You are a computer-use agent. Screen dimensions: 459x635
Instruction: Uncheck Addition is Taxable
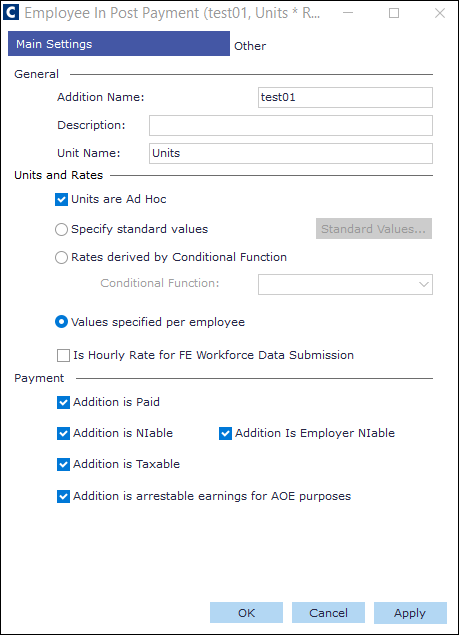pos(64,465)
